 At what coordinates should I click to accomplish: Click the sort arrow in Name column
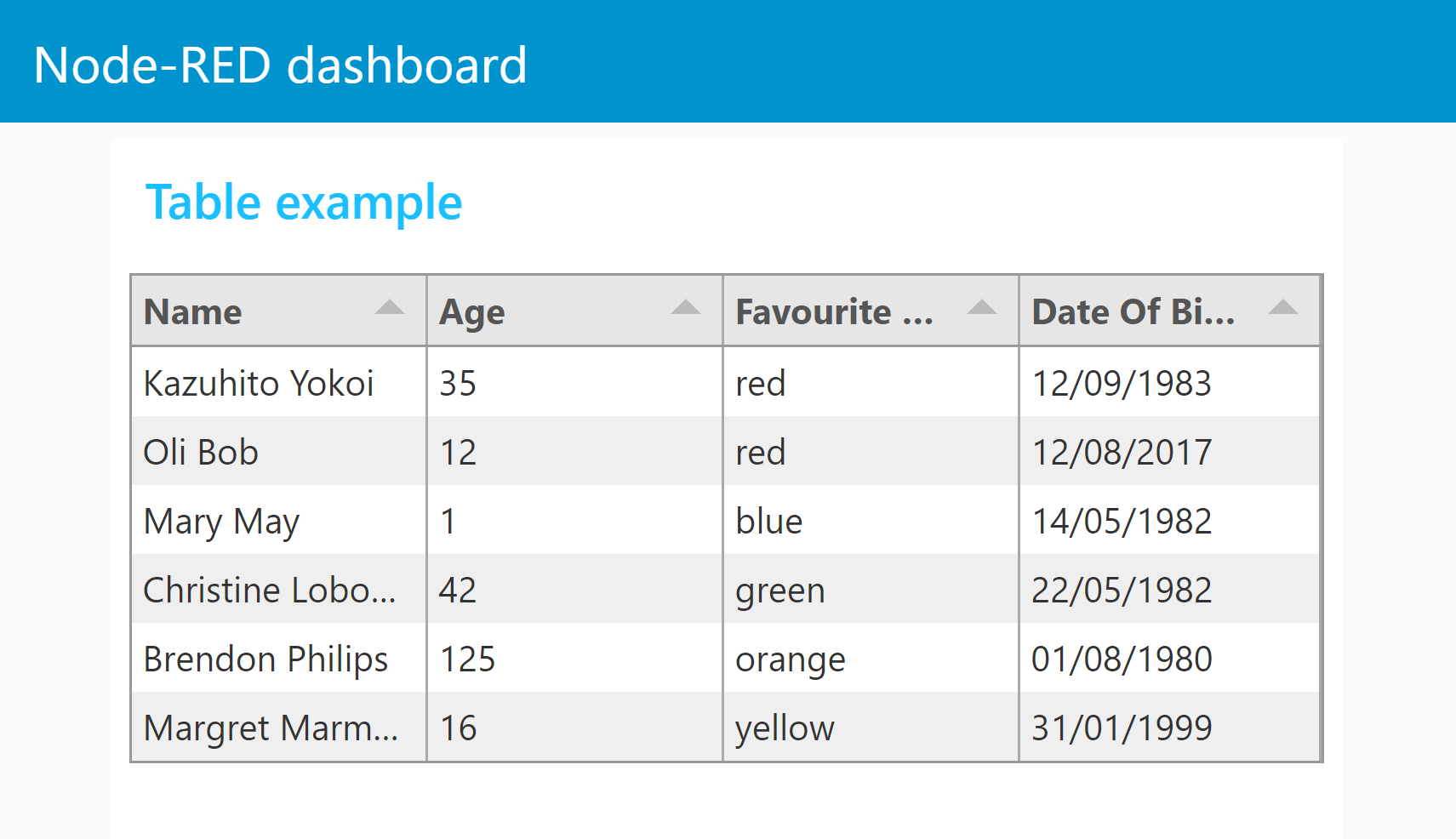pyautogui.click(x=390, y=308)
